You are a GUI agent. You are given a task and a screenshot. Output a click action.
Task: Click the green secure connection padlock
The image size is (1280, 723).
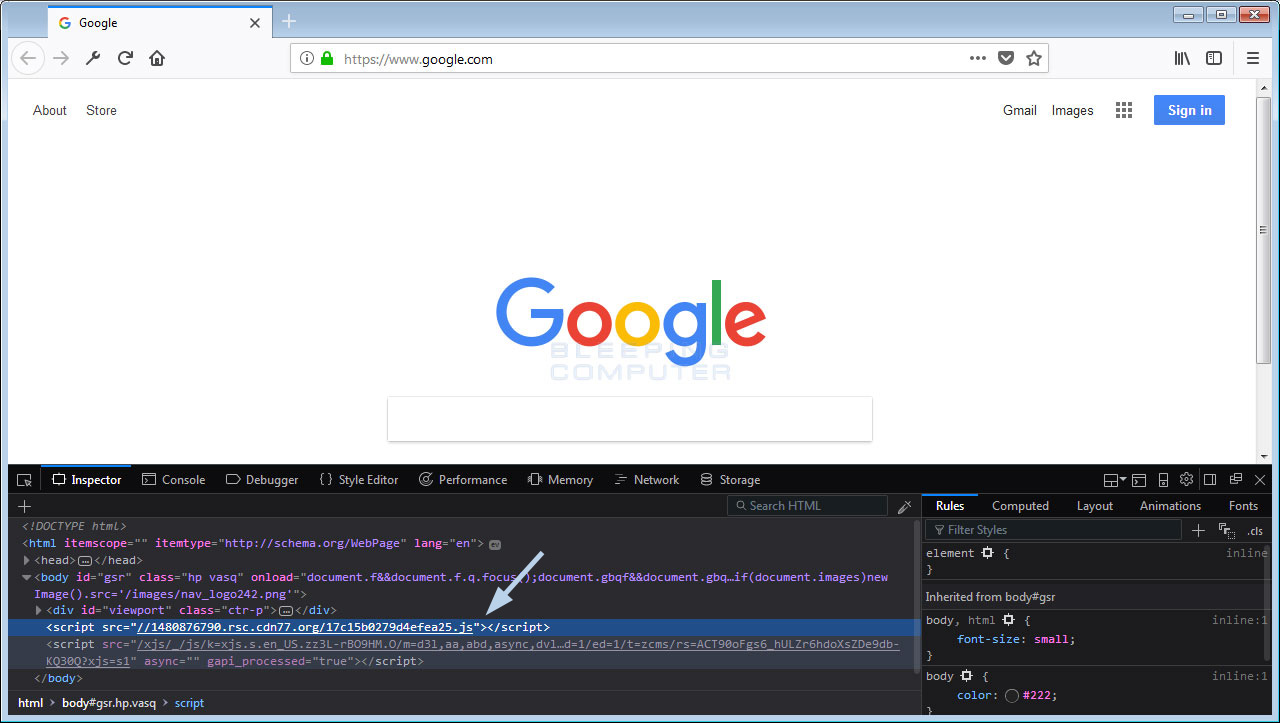[326, 59]
